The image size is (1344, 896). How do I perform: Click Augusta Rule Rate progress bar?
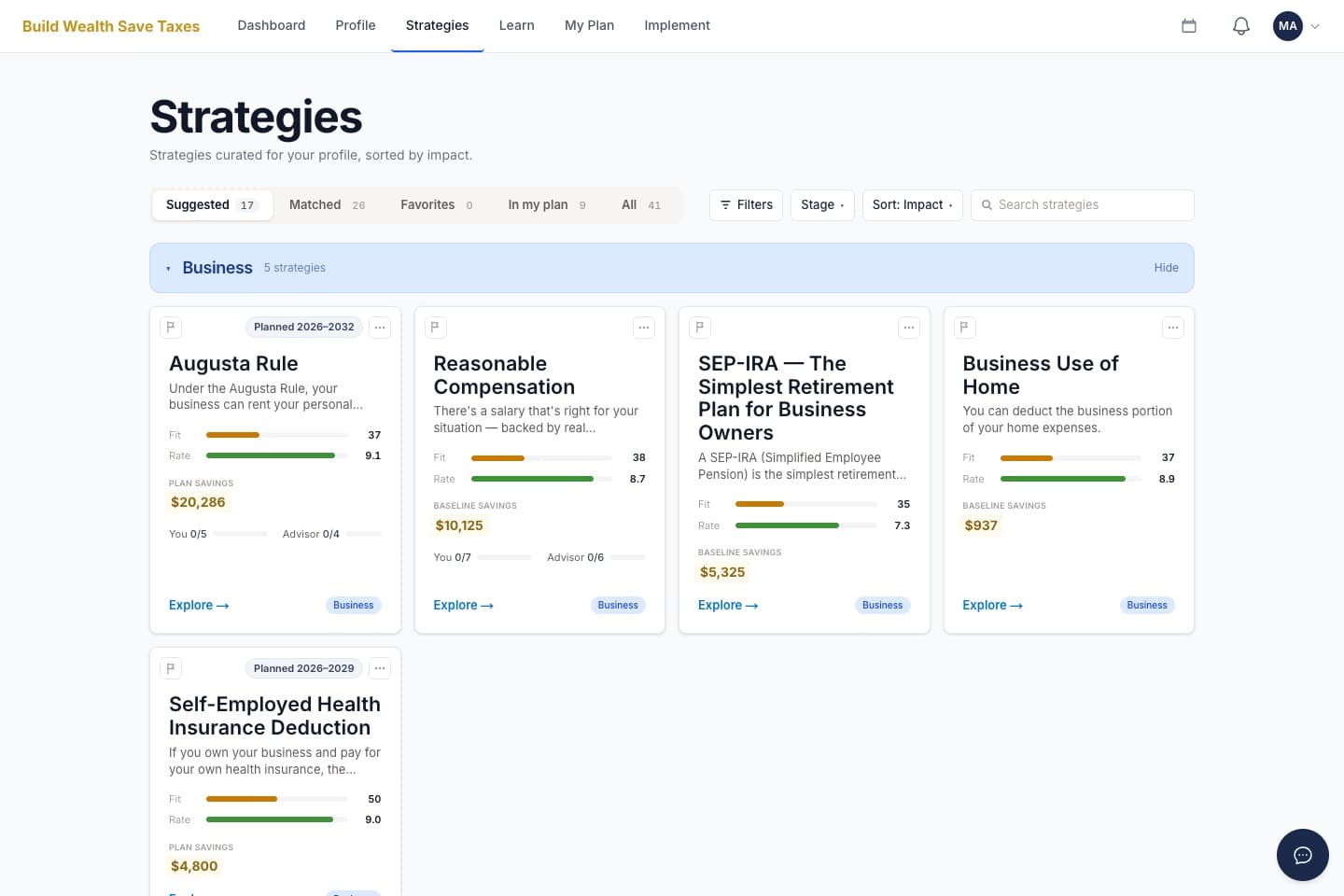[x=276, y=455]
